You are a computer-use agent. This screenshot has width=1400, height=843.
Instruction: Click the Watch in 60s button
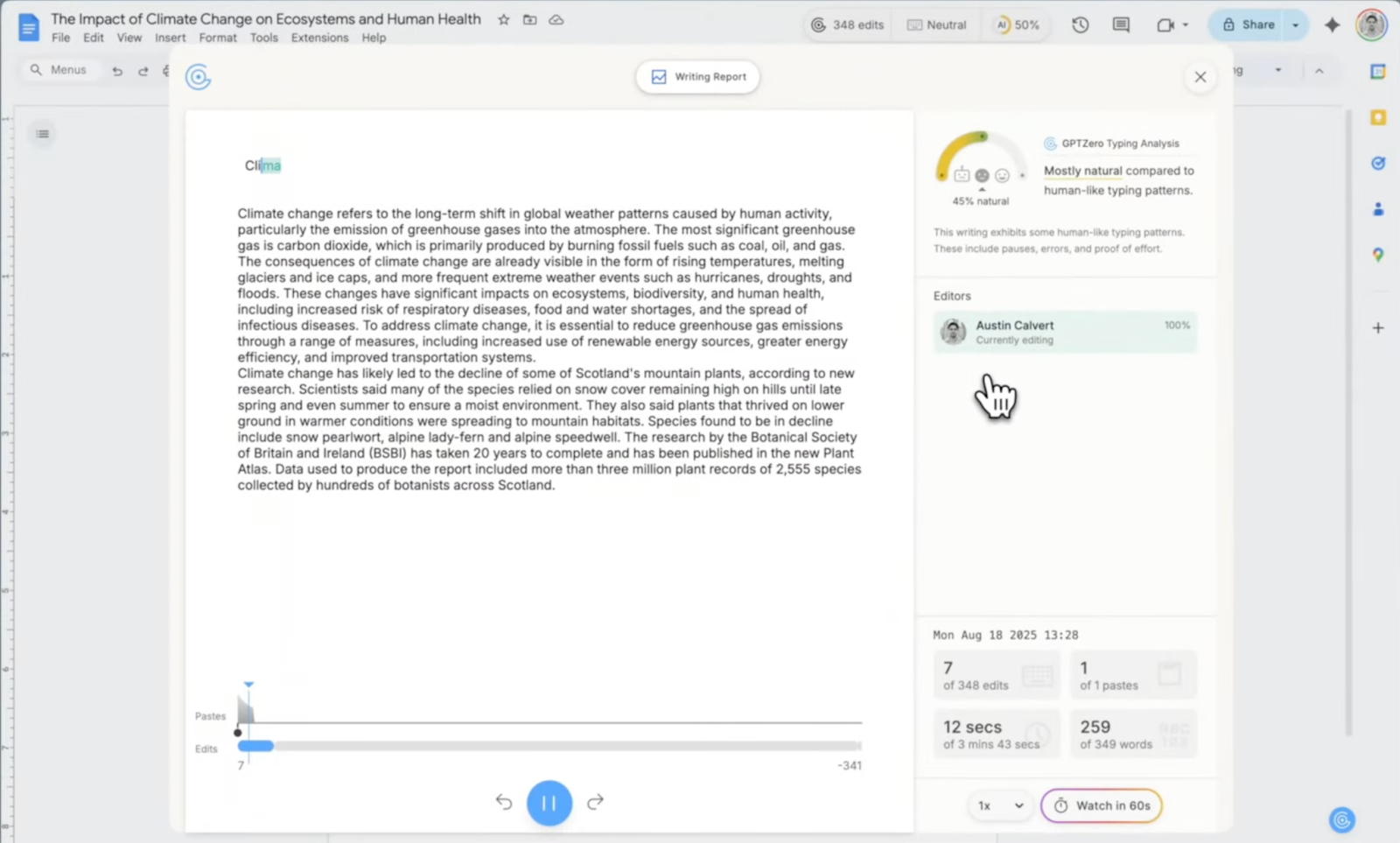pos(1102,805)
